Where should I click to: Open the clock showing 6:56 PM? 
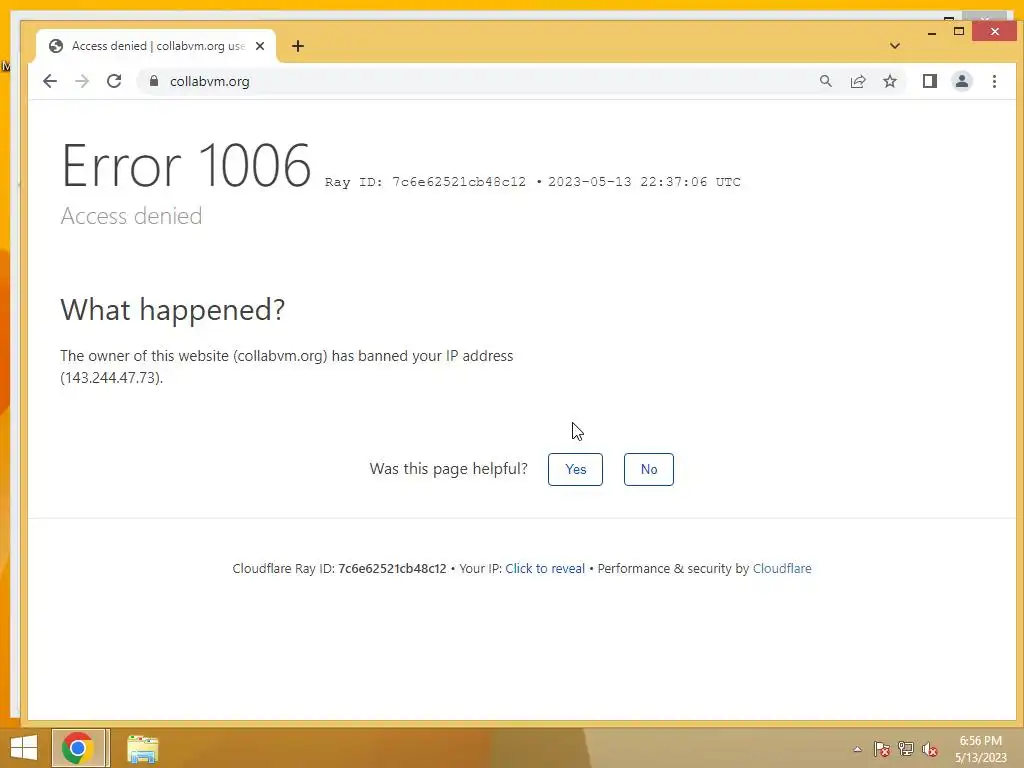coord(980,749)
